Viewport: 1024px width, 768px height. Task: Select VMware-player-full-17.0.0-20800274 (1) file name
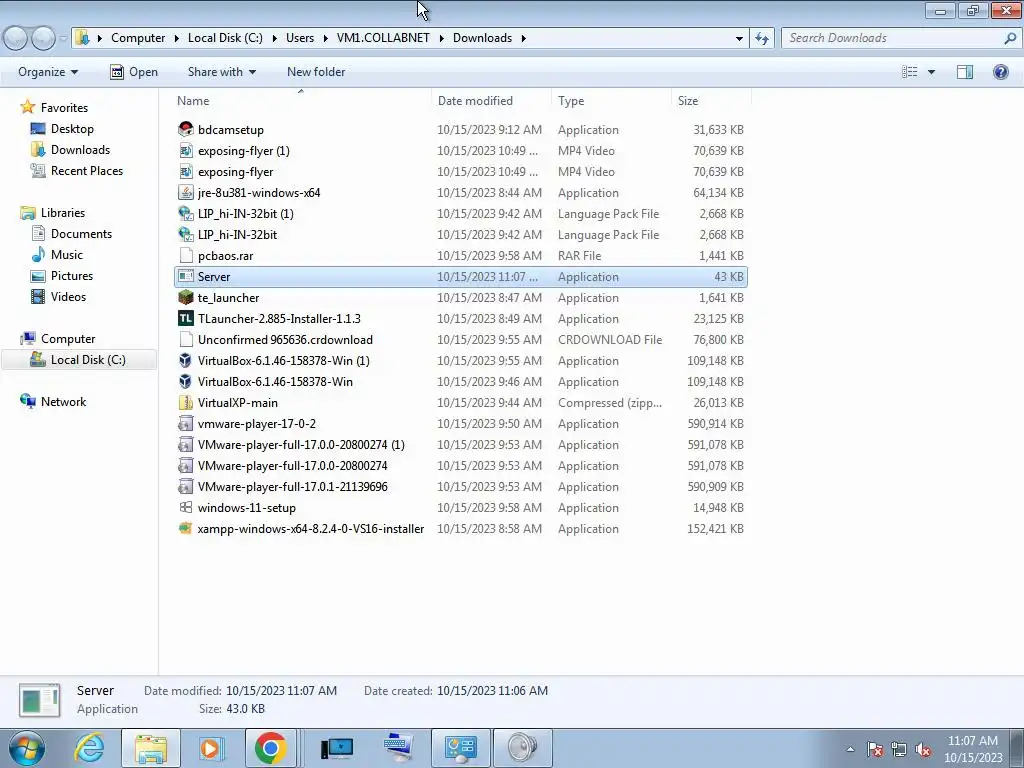(301, 445)
